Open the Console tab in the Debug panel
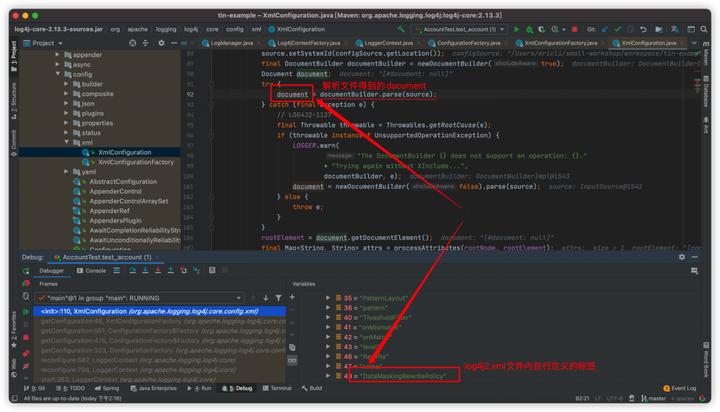Screen dimensions: 720x412 click(x=91, y=271)
